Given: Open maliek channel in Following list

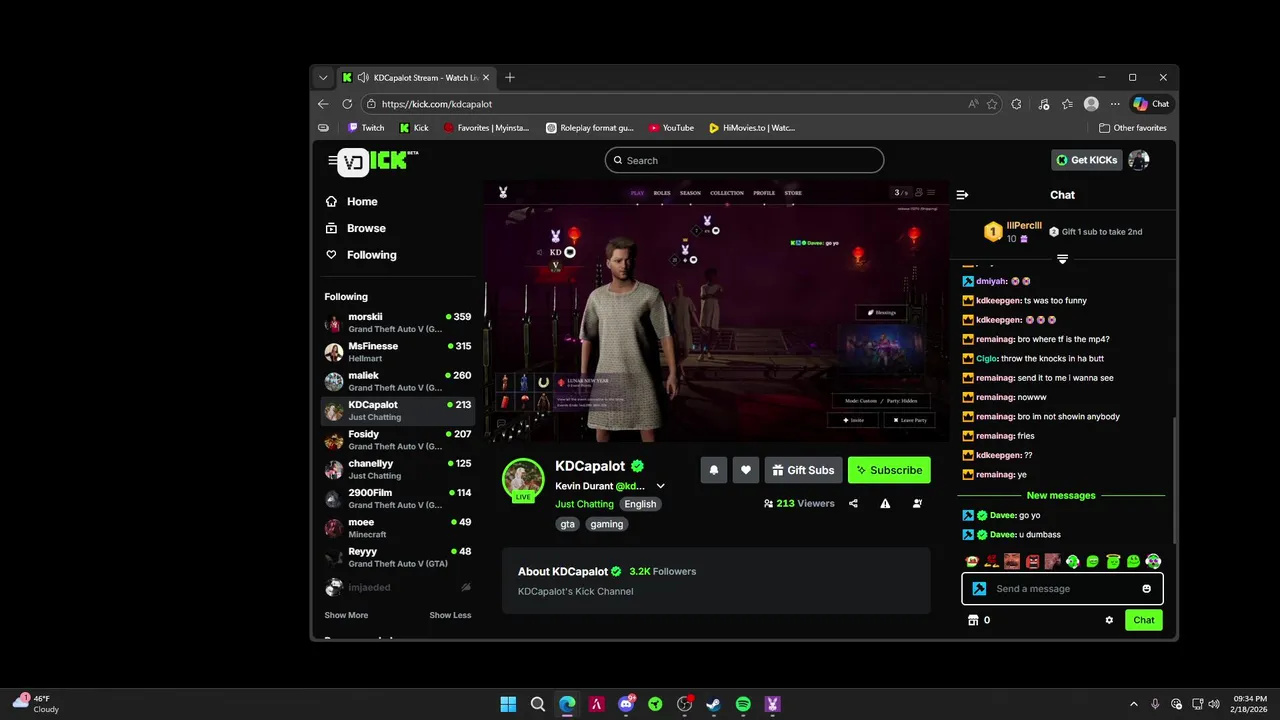Looking at the screenshot, I should pyautogui.click(x=398, y=381).
